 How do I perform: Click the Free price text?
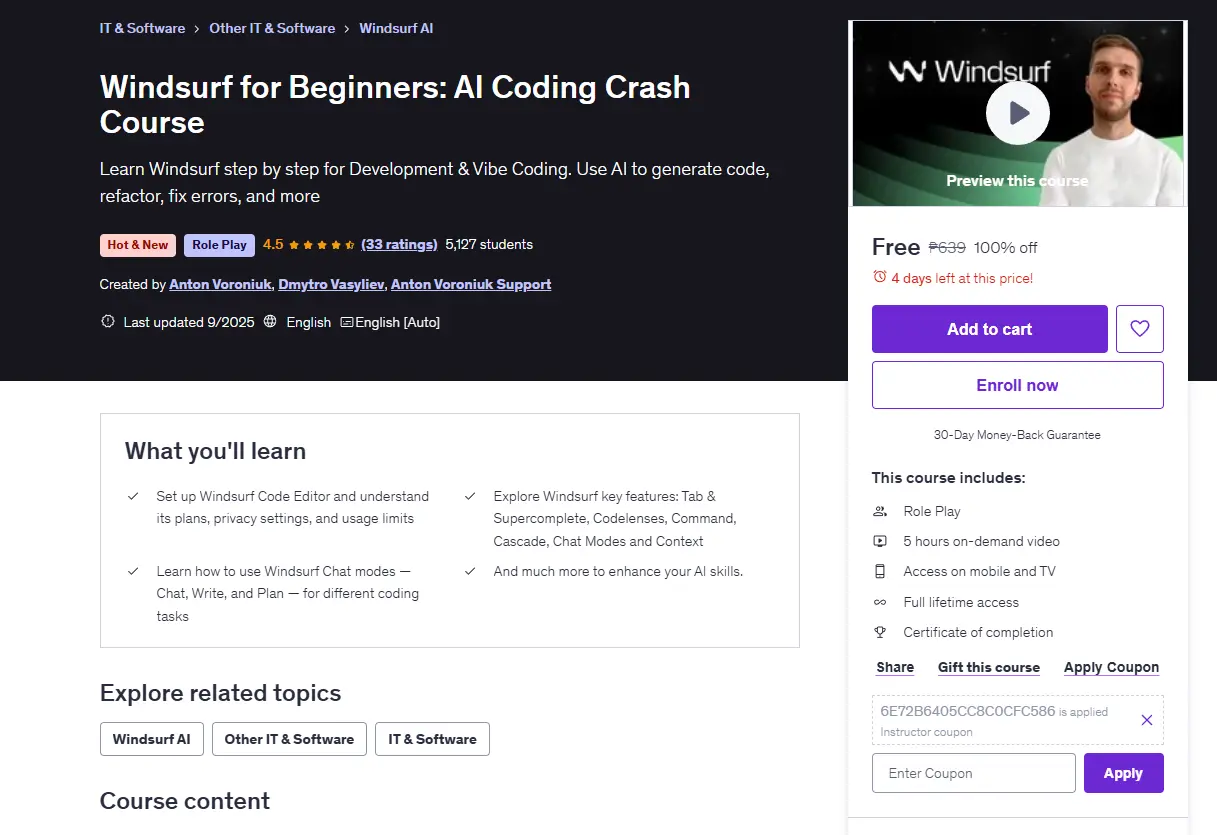pyautogui.click(x=896, y=247)
